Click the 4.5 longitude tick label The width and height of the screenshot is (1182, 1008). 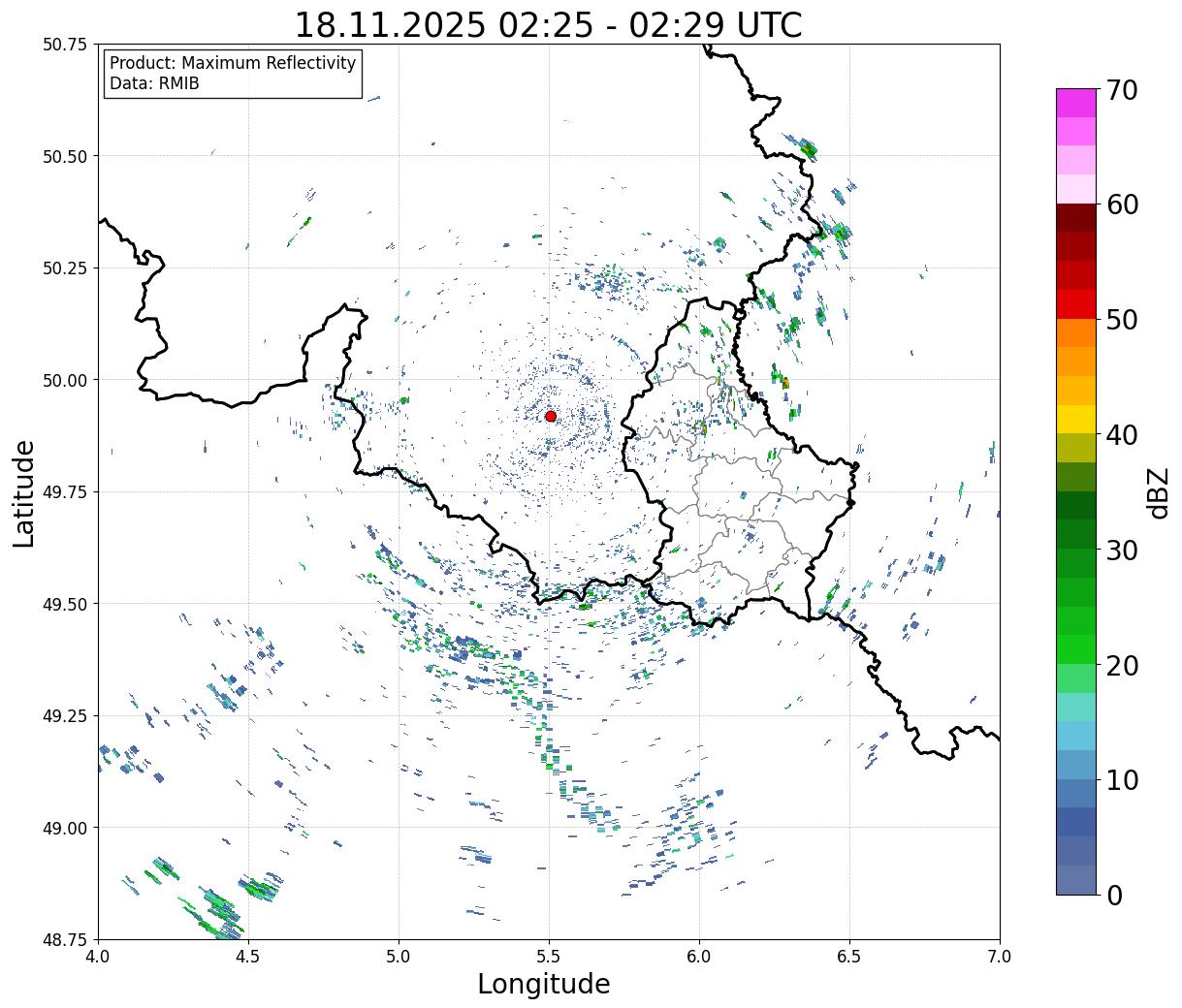pyautogui.click(x=249, y=957)
